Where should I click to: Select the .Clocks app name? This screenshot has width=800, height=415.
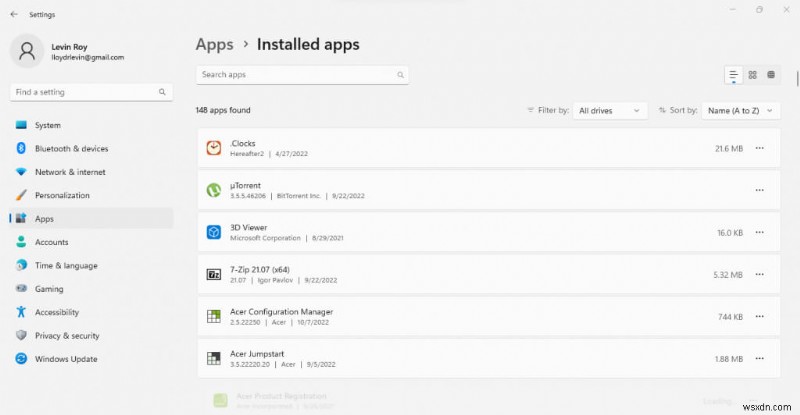click(x=242, y=143)
